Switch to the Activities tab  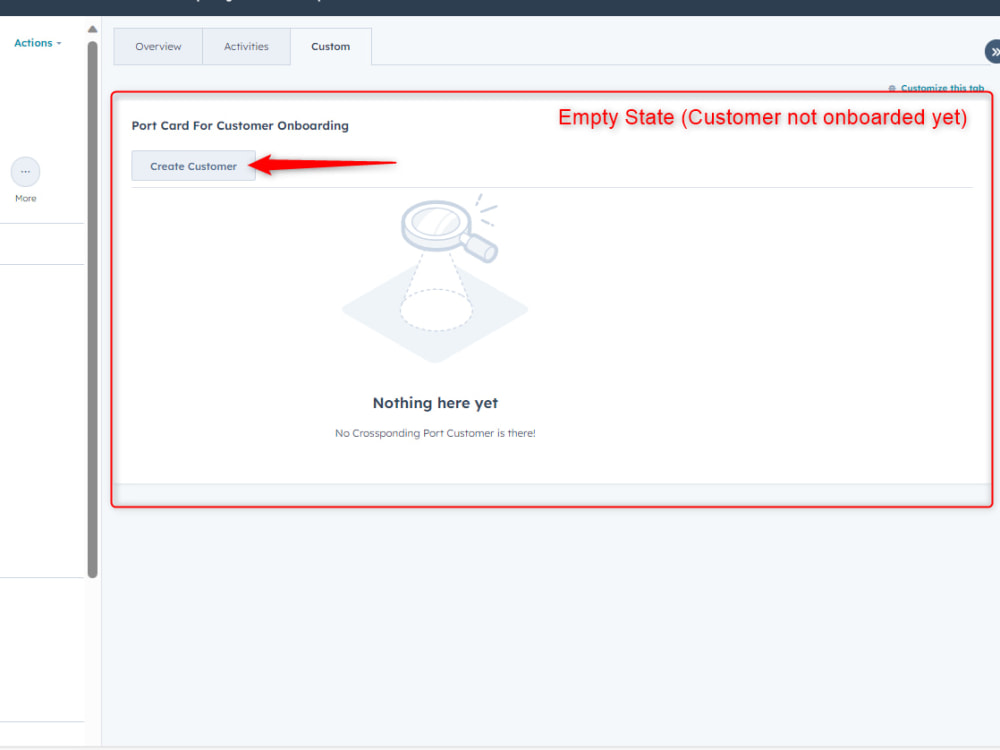coord(246,46)
